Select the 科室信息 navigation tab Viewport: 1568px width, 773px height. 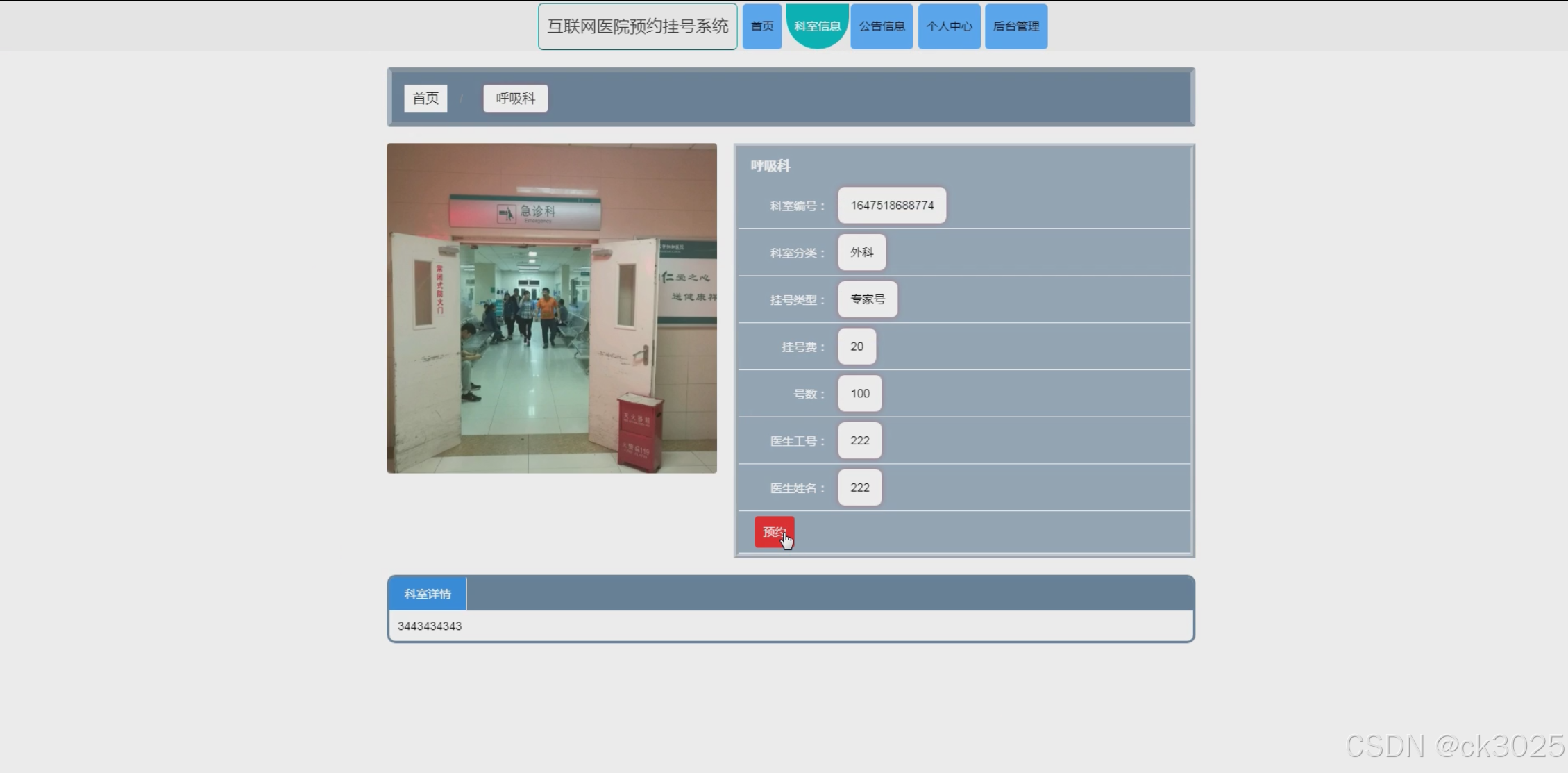(817, 26)
